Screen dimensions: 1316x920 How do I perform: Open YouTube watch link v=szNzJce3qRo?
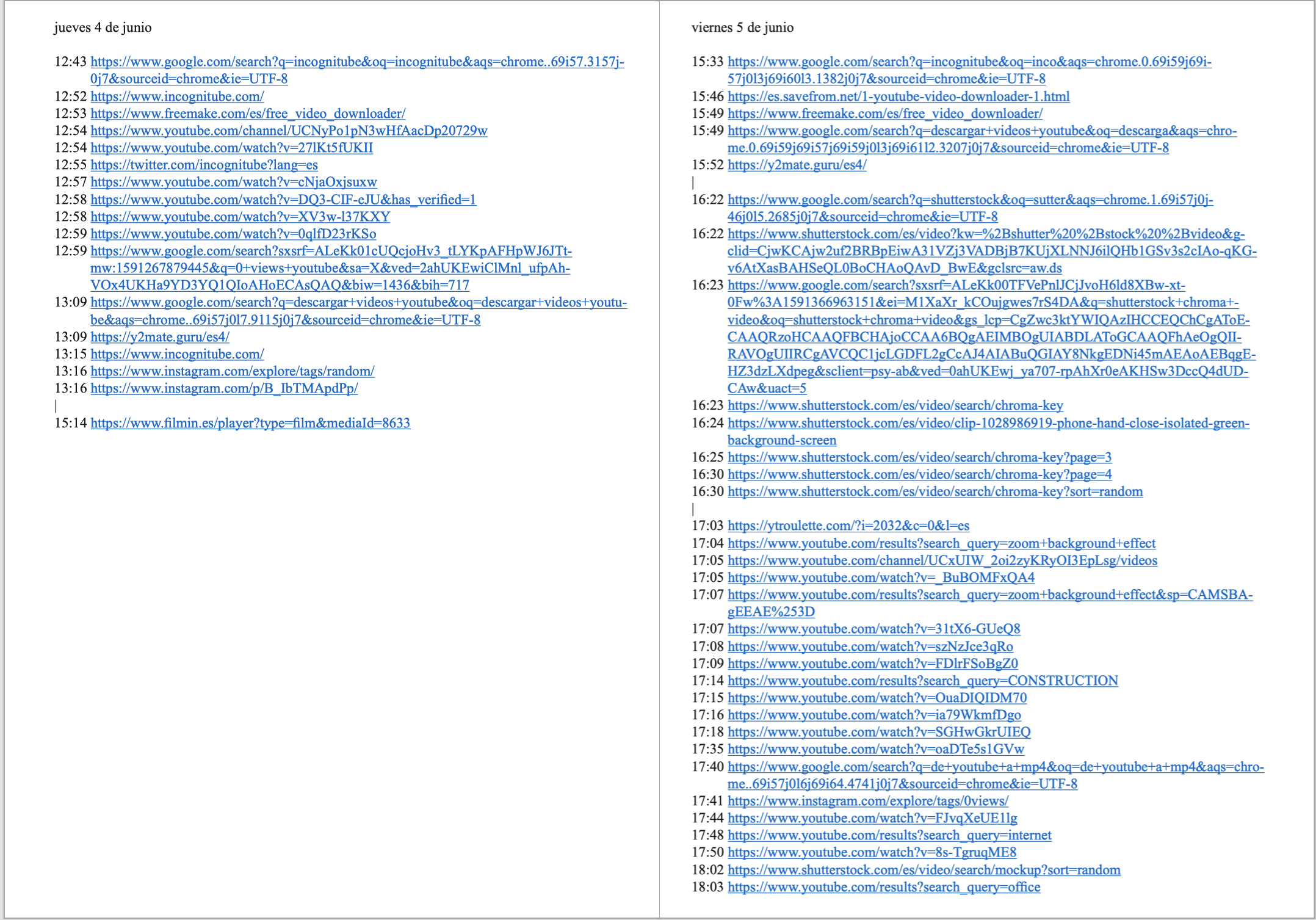870,647
